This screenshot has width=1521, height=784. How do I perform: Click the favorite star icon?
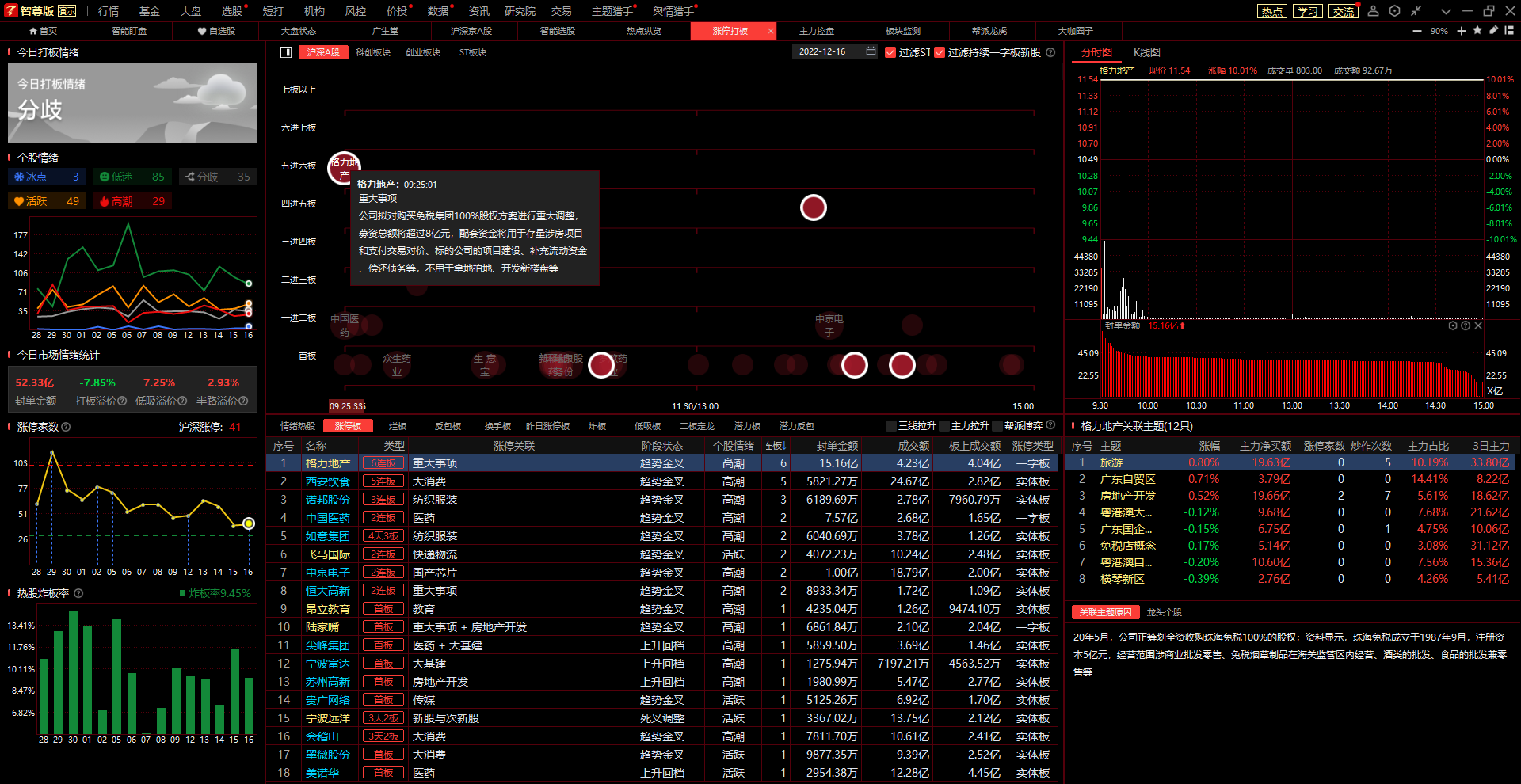click(x=1477, y=31)
